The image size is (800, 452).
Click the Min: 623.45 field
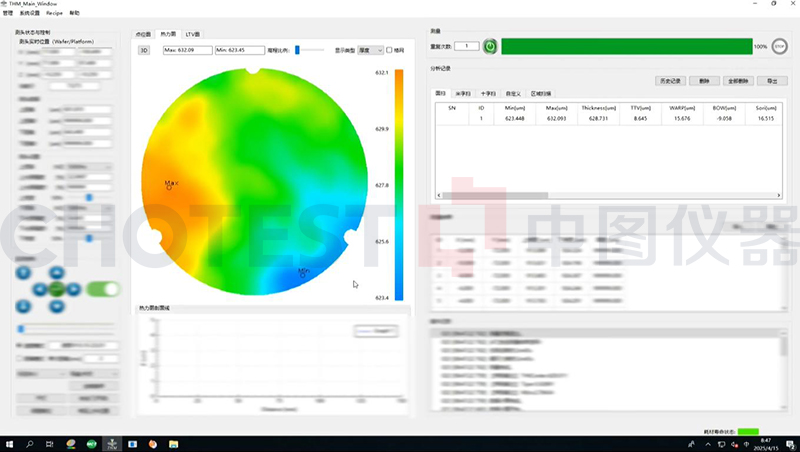(240, 50)
